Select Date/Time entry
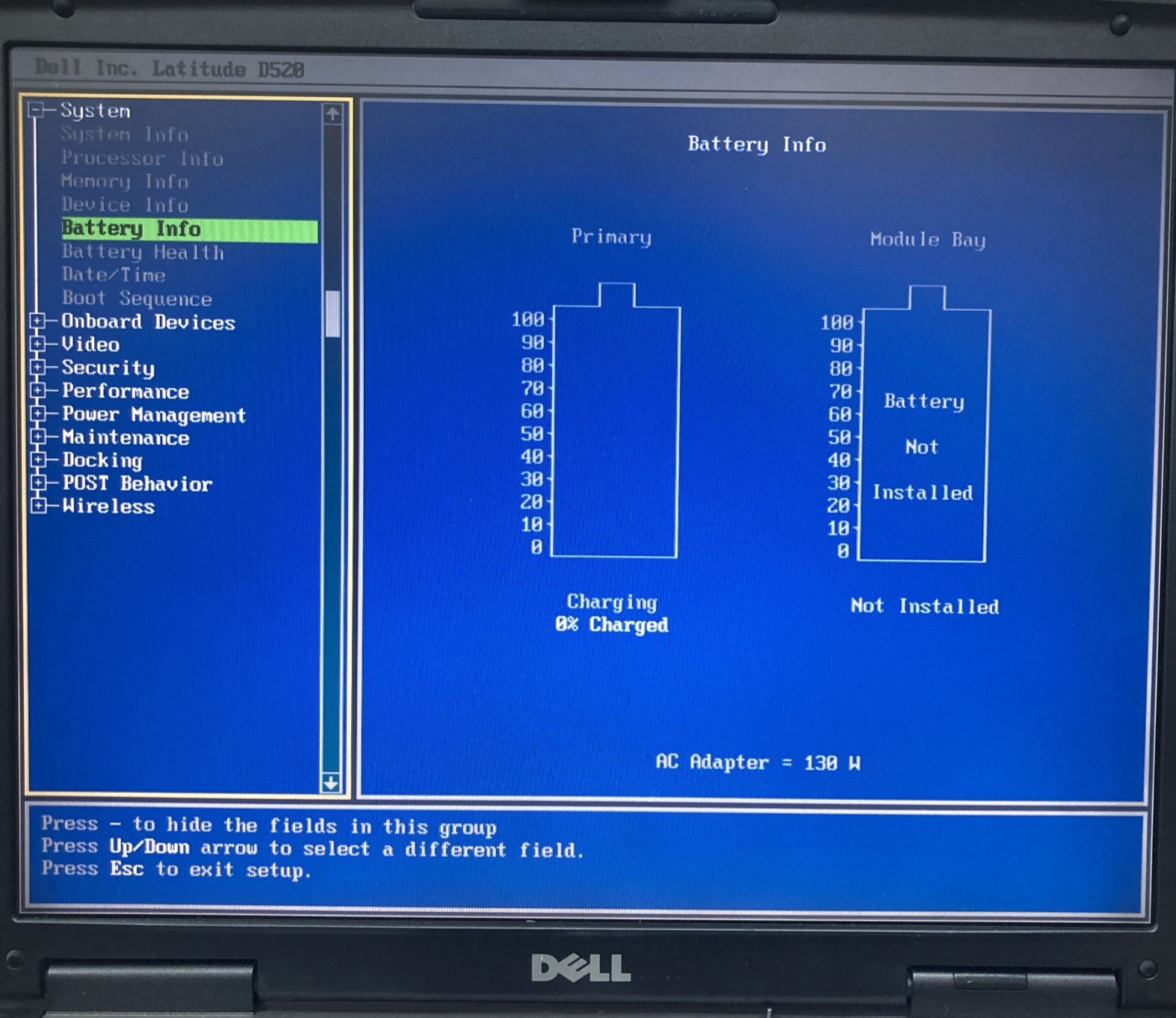 point(114,274)
